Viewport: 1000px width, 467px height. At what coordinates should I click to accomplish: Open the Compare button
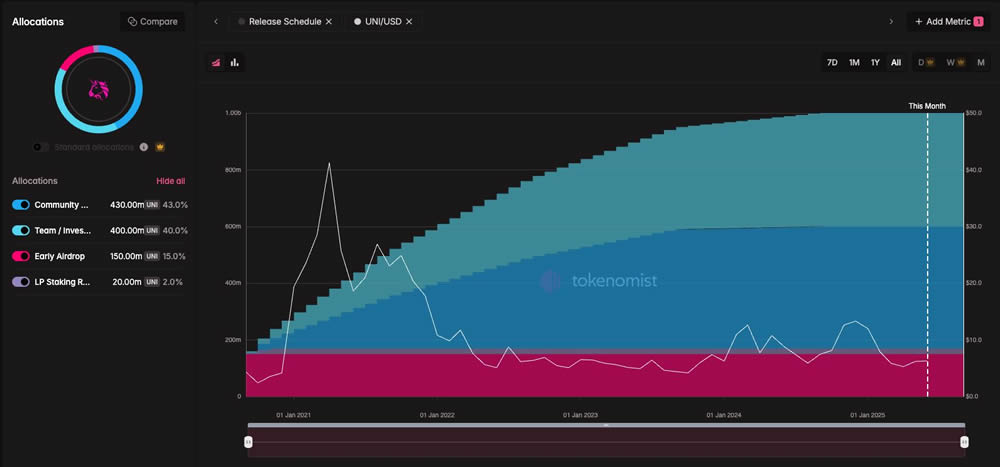point(152,21)
